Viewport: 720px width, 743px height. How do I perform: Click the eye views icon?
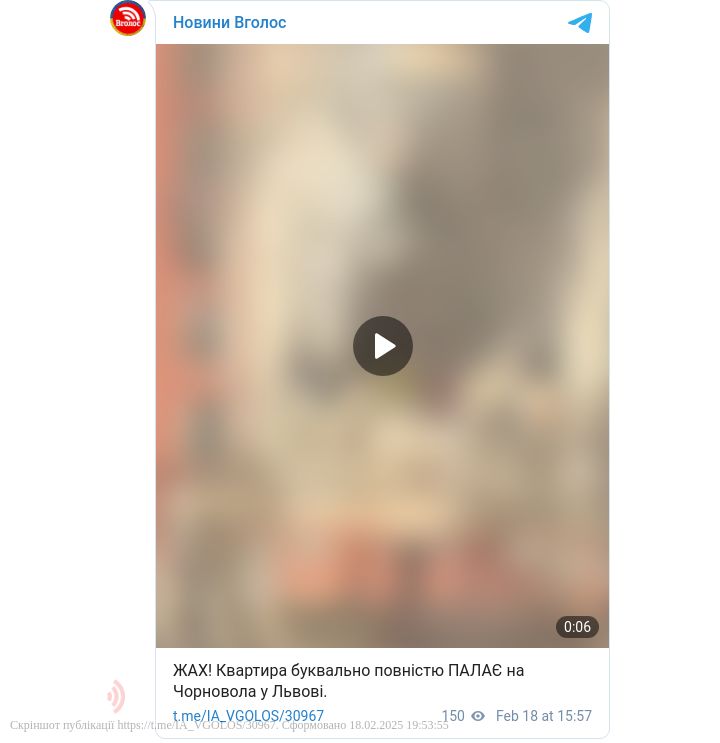tap(478, 716)
